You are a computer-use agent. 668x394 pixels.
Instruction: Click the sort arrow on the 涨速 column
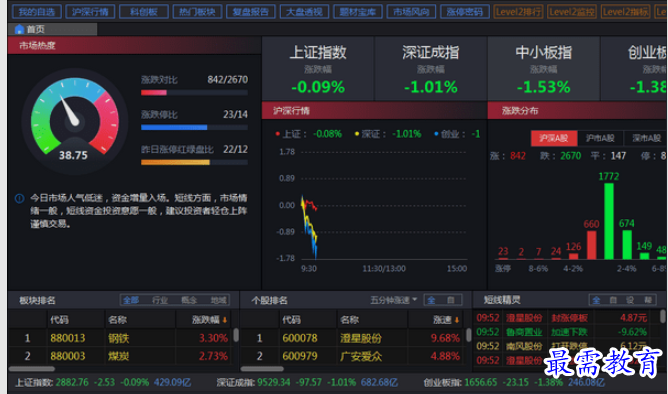[x=457, y=319]
